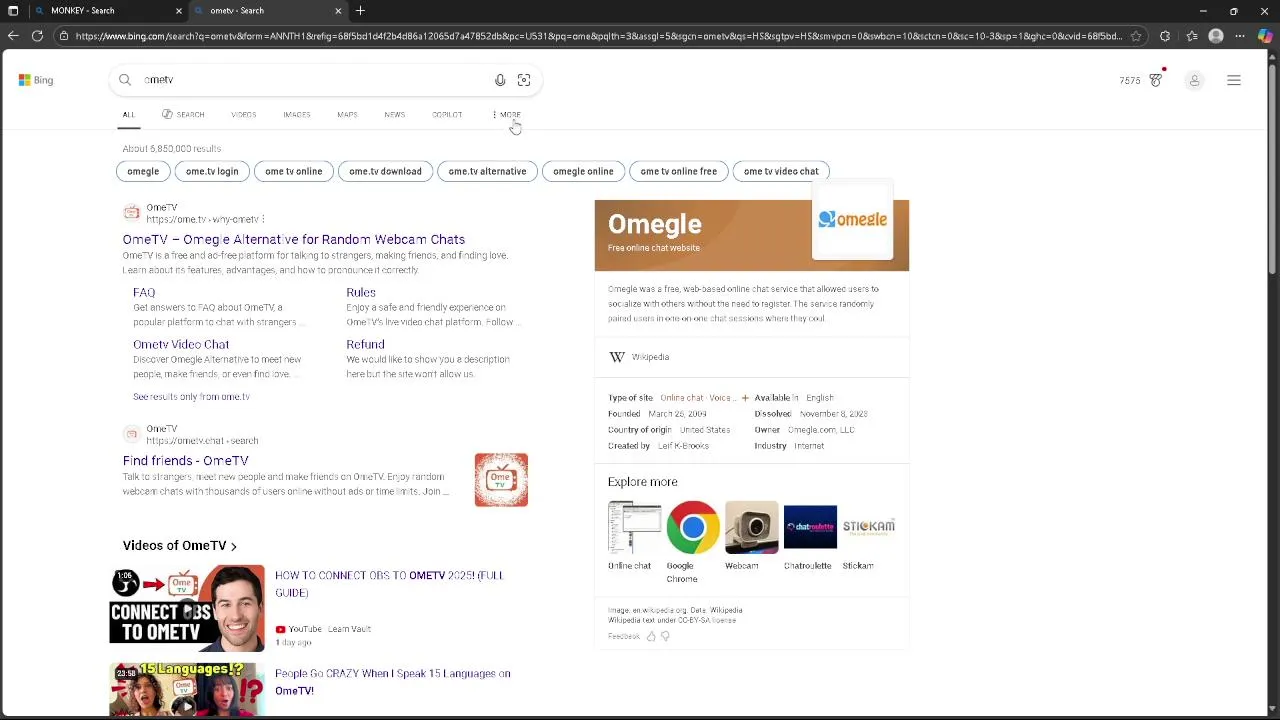
Task: Switch to the IMAGES tab
Action: 297,115
